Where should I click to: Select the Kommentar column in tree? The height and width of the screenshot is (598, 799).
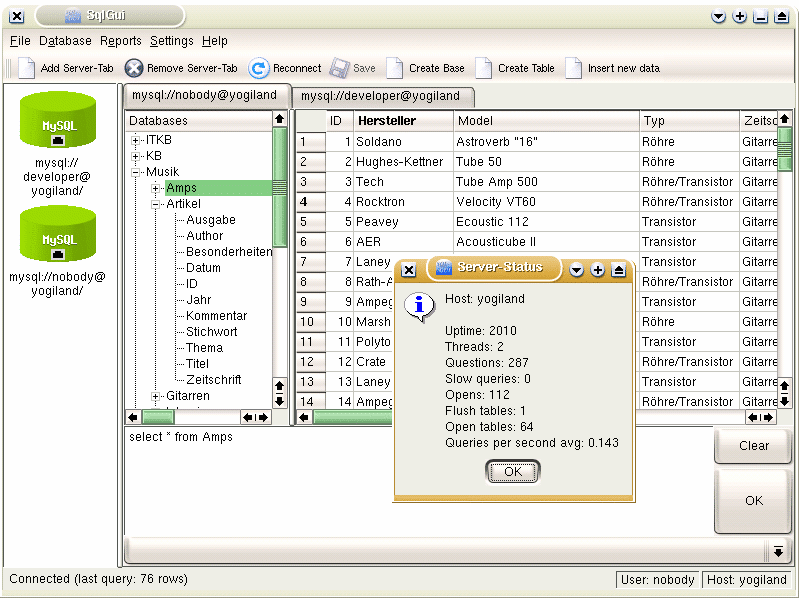(217, 316)
